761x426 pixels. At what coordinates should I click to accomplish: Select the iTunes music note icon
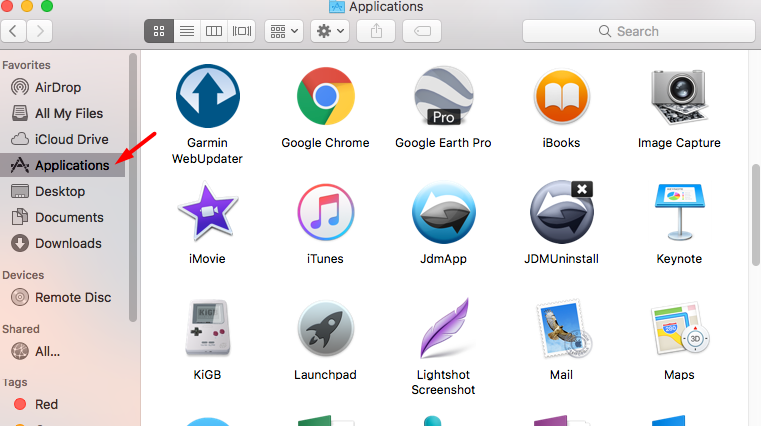(326, 212)
